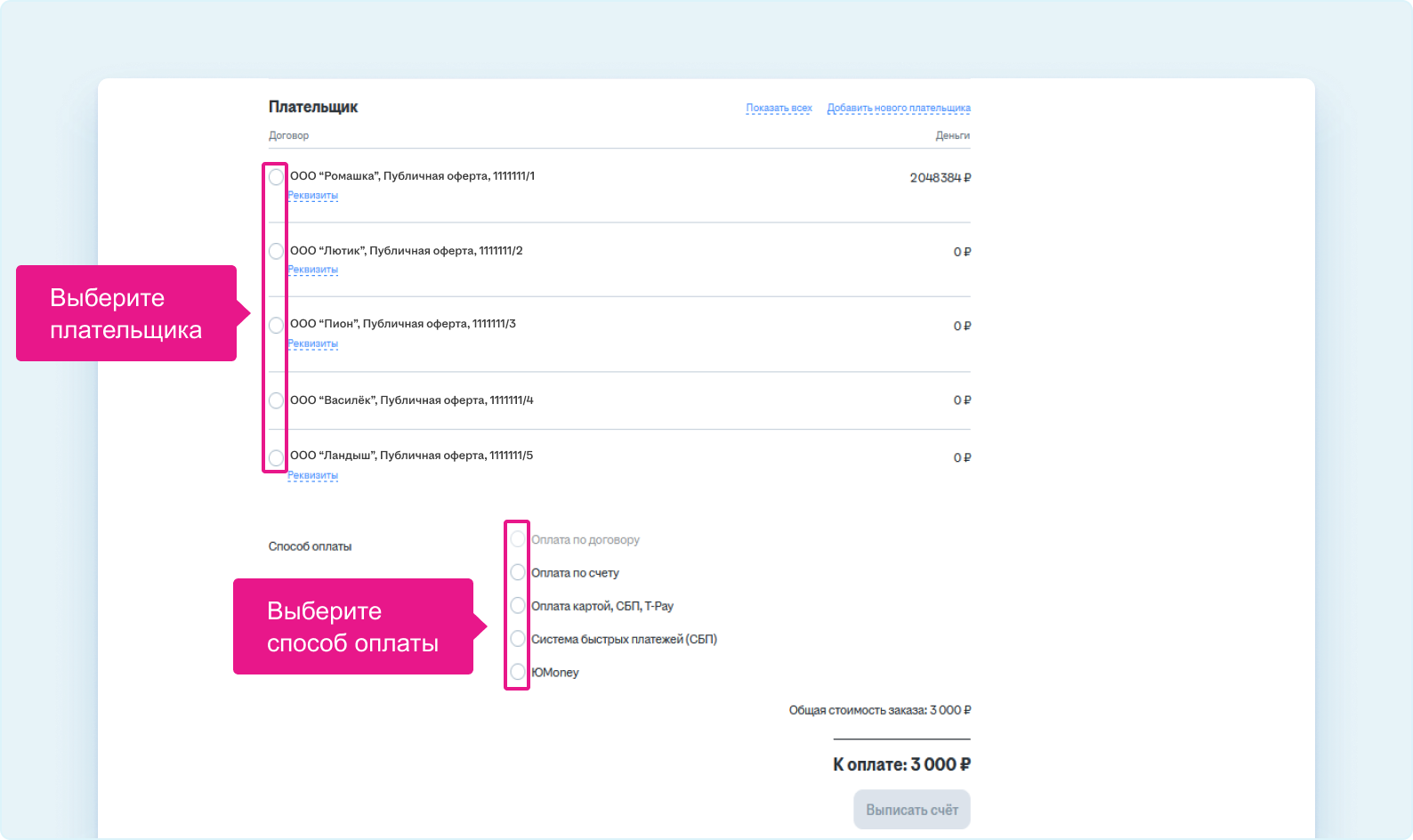Select ООО "Ландыш" payer radio button
The width and height of the screenshot is (1413, 840).
click(x=276, y=457)
